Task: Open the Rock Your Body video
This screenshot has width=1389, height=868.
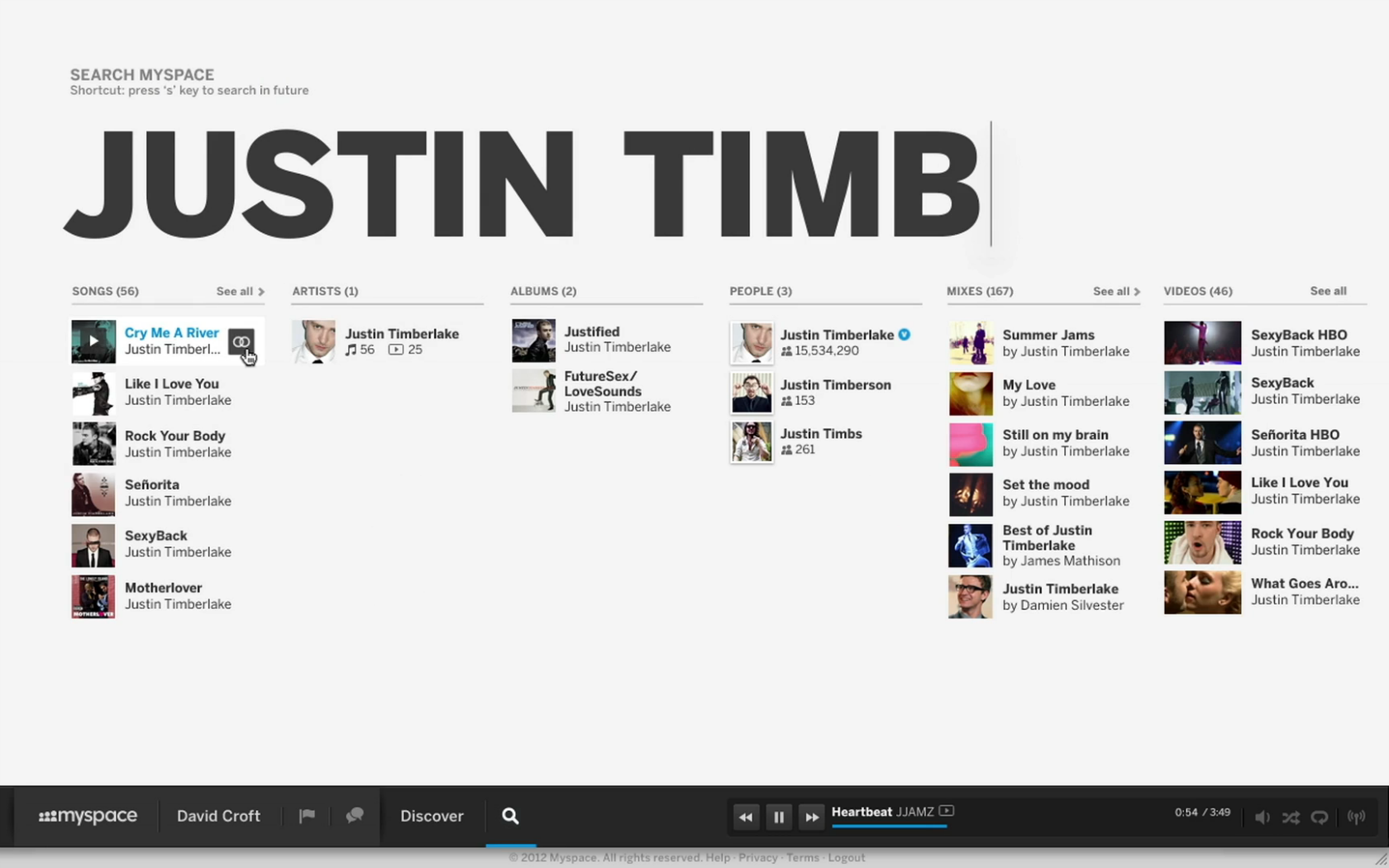Action: point(1302,533)
